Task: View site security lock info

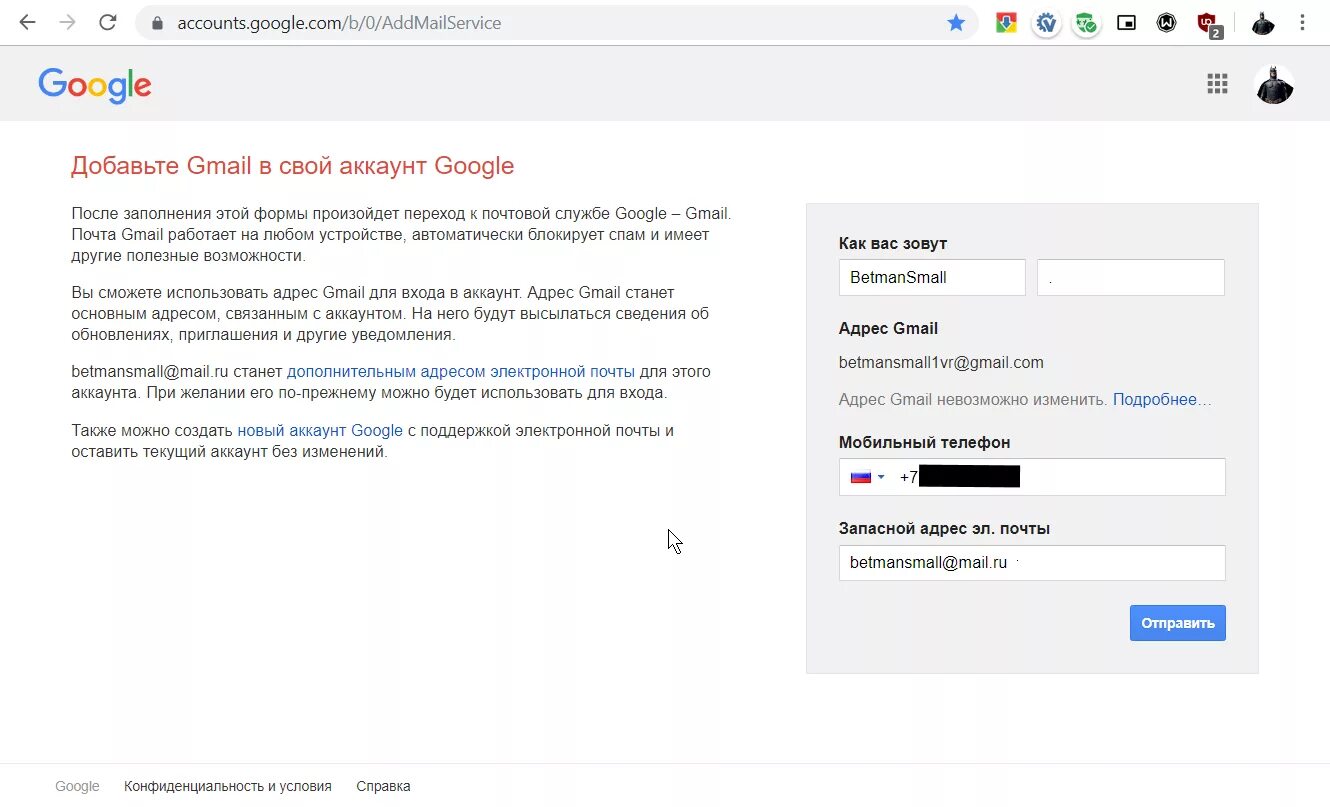Action: [x=157, y=22]
